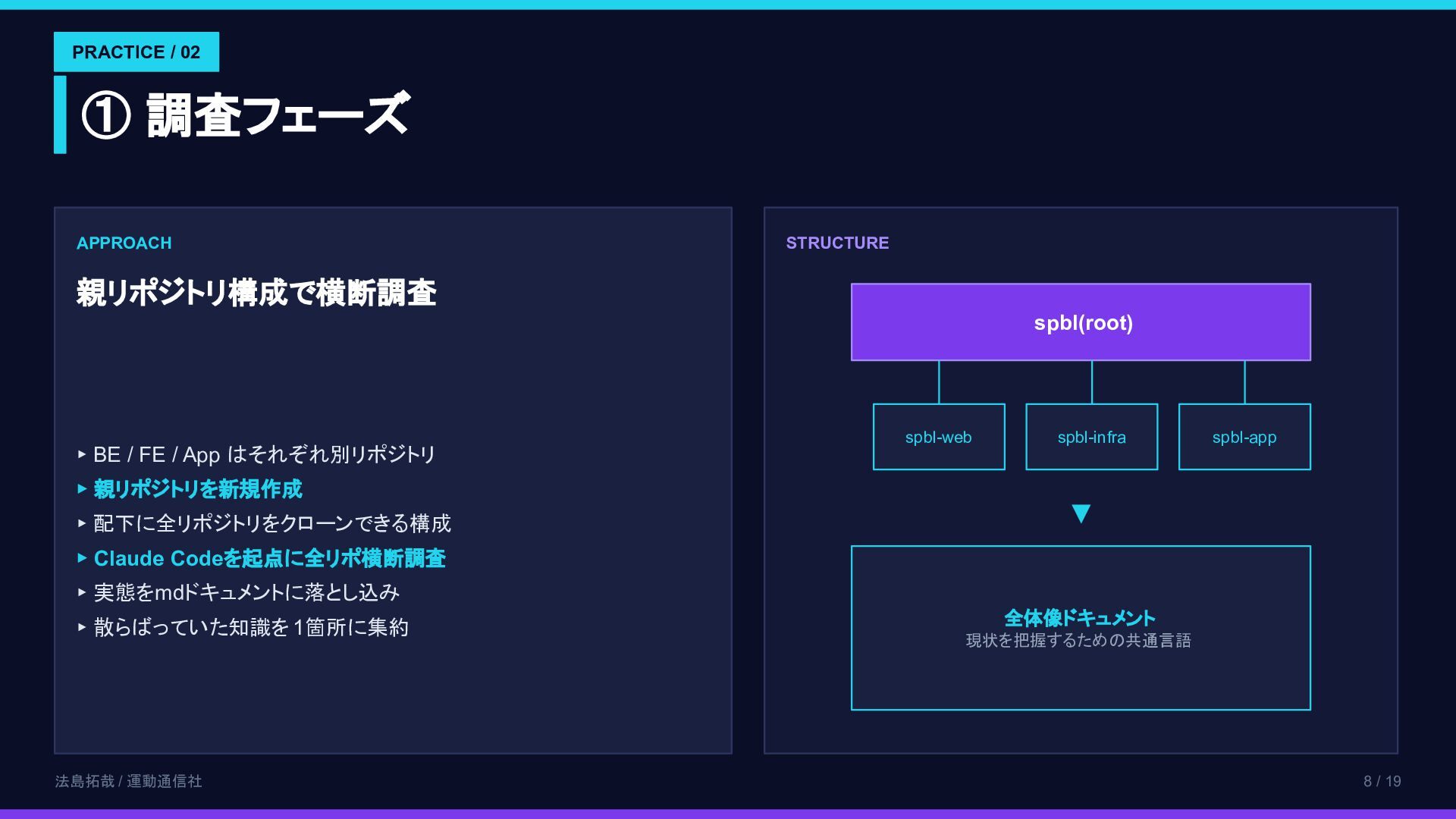Click the 散らばっていた知識を1箇所に集約 line

[x=250, y=627]
